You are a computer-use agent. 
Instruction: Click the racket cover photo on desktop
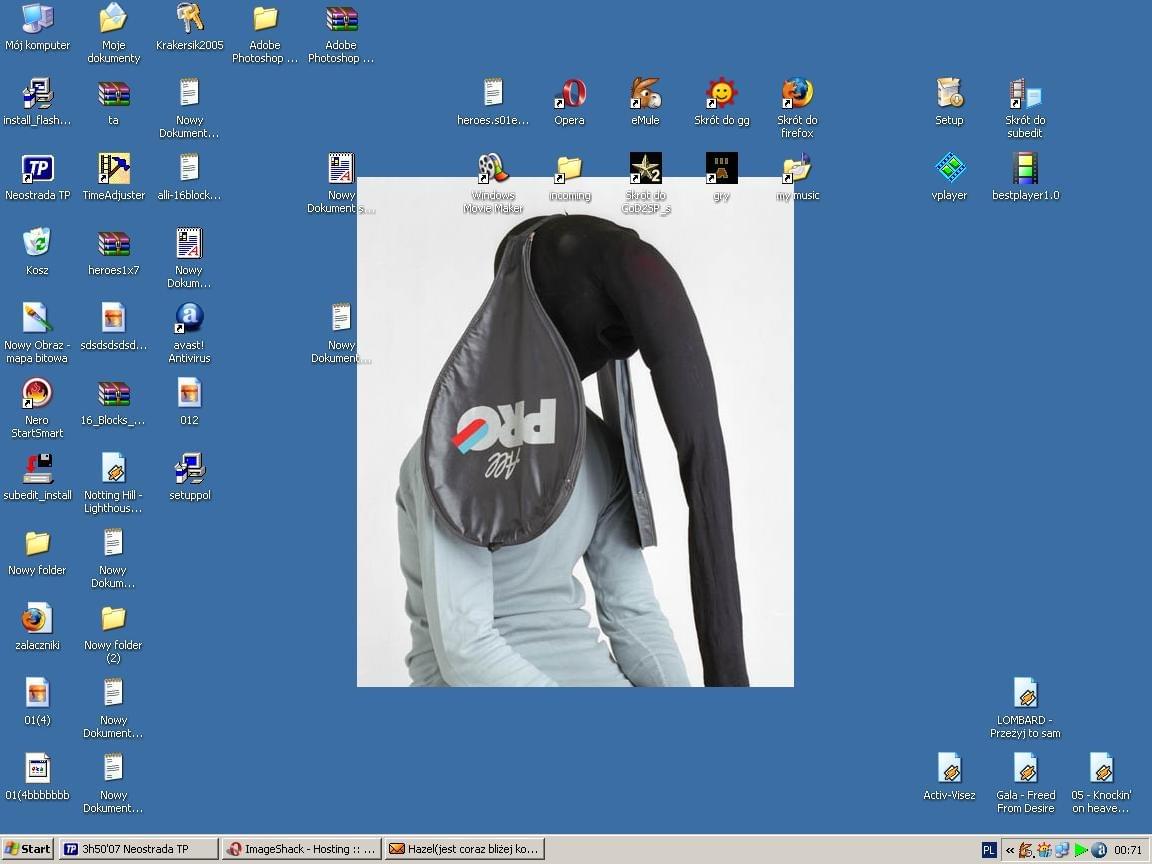(x=575, y=432)
